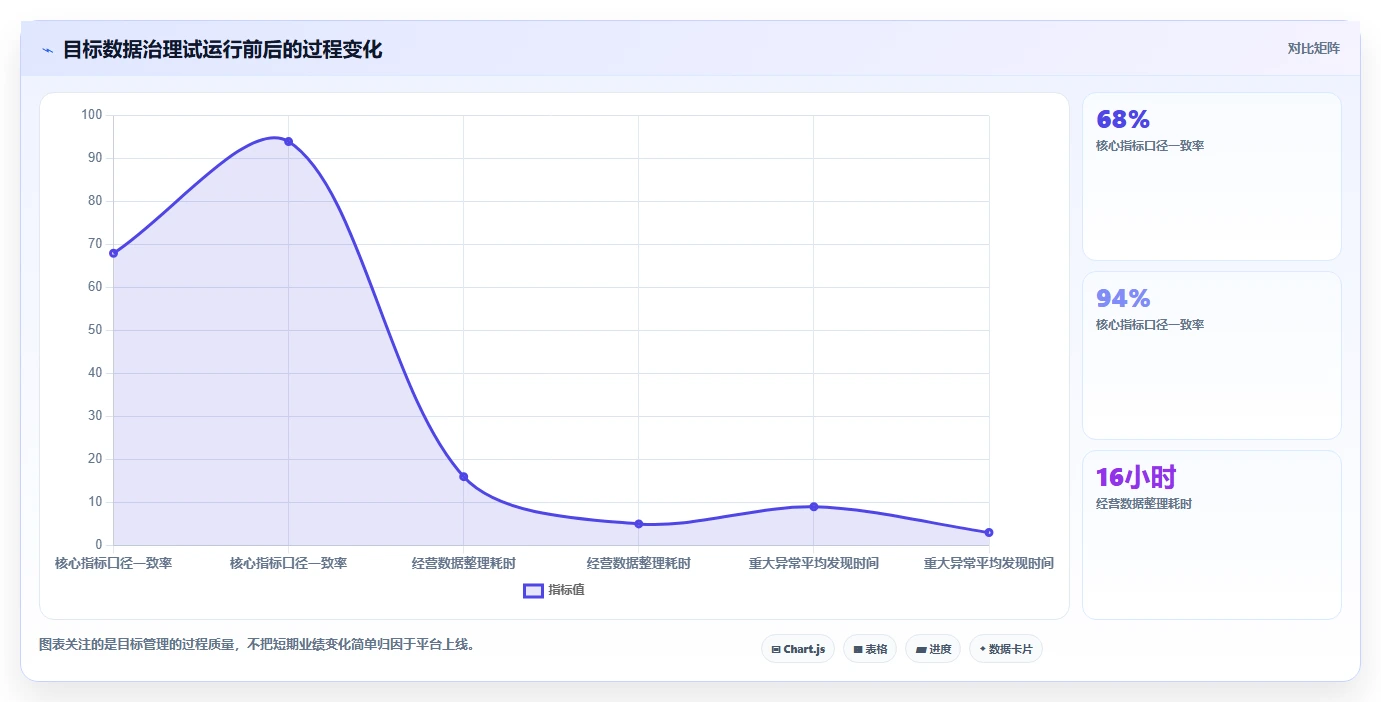Click the line data point at value 9
This screenshot has height=702, width=1381.
coord(814,507)
